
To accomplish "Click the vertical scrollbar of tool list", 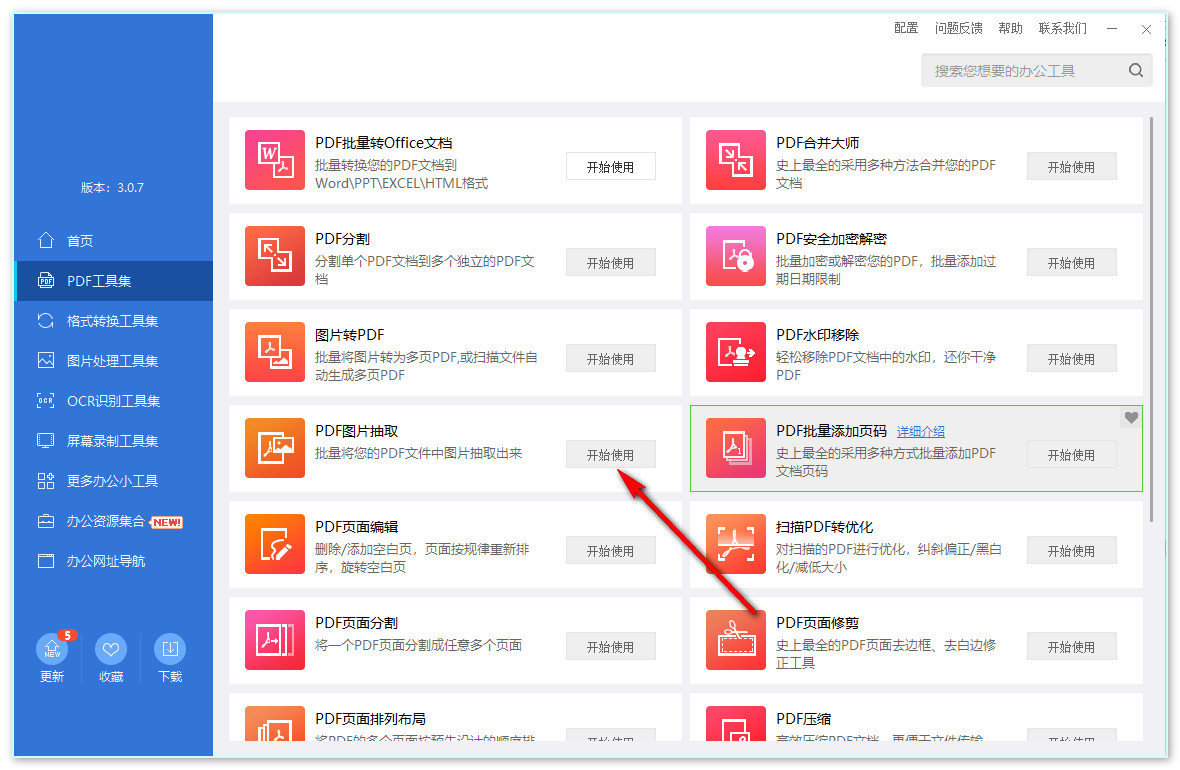I will 1151,320.
